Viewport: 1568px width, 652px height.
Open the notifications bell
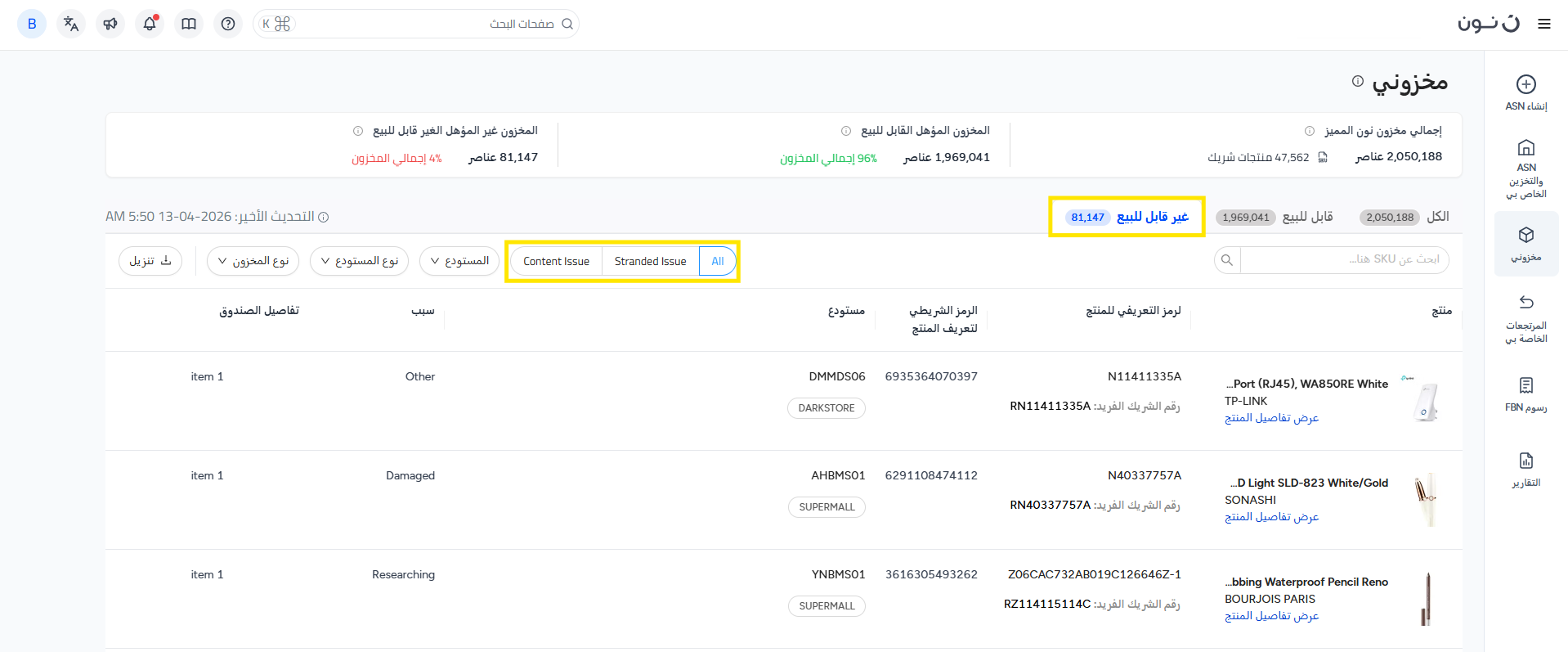(x=150, y=24)
